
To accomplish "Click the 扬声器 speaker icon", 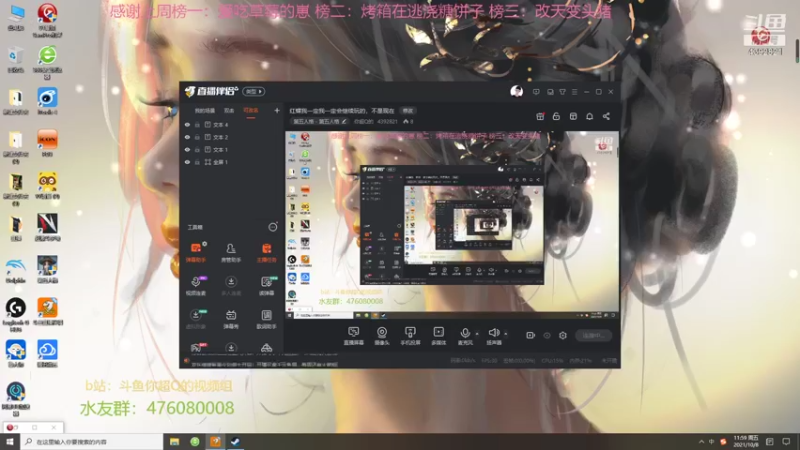I will click(493, 335).
